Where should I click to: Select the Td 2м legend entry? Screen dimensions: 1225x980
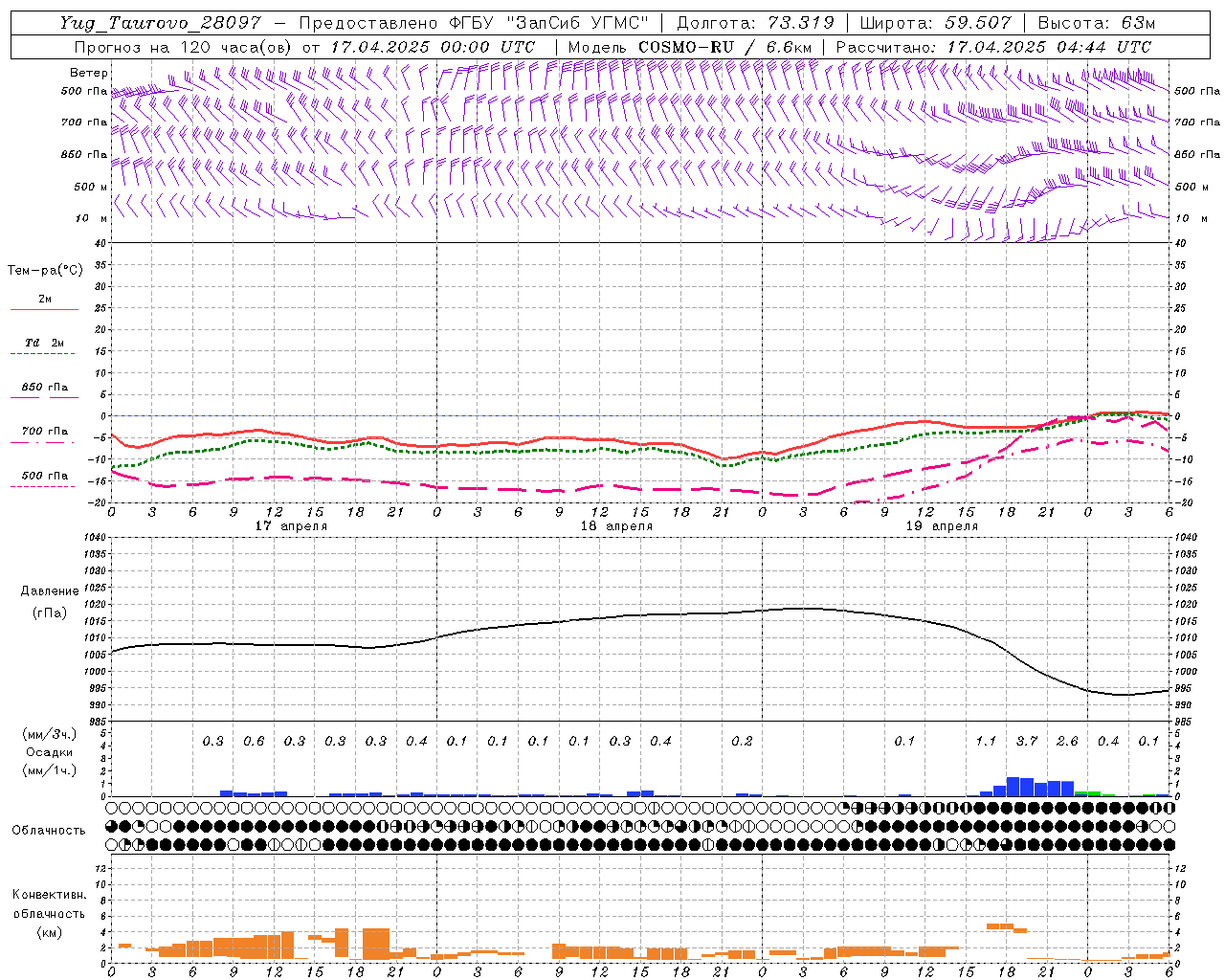[x=44, y=343]
